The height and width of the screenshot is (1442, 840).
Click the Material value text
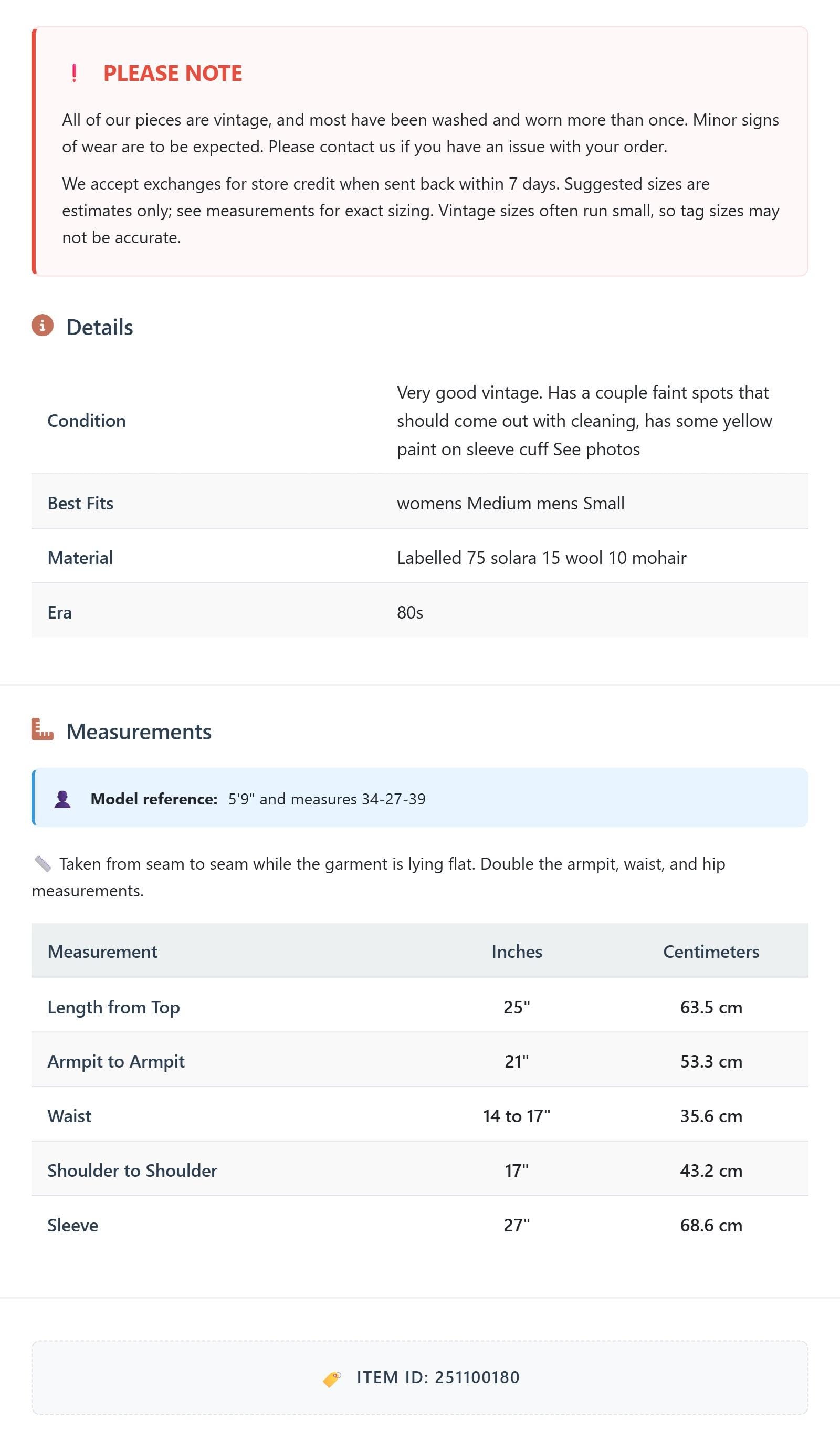[x=541, y=558]
